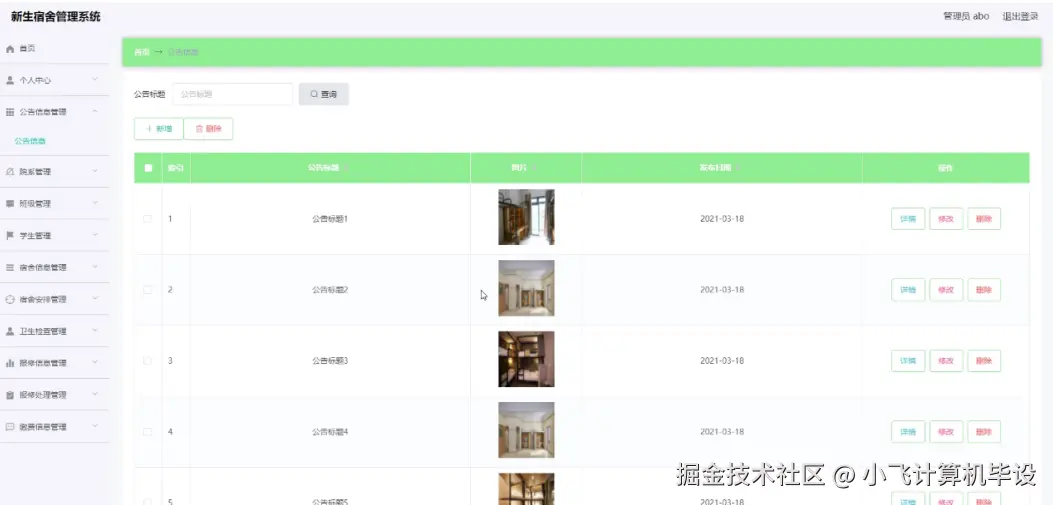Open 详情 for 公告标题2

click(x=908, y=290)
